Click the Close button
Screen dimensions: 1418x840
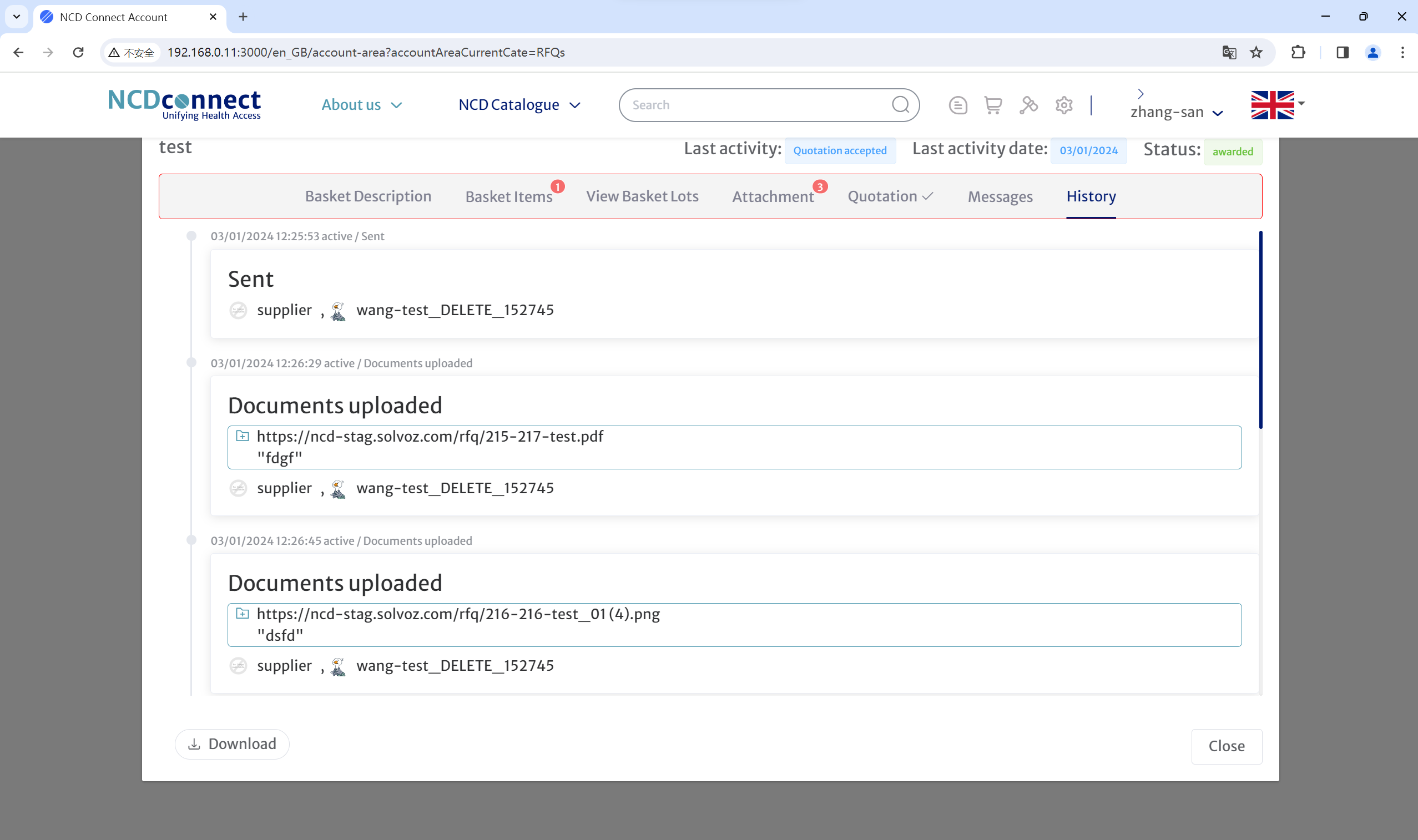[1226, 746]
